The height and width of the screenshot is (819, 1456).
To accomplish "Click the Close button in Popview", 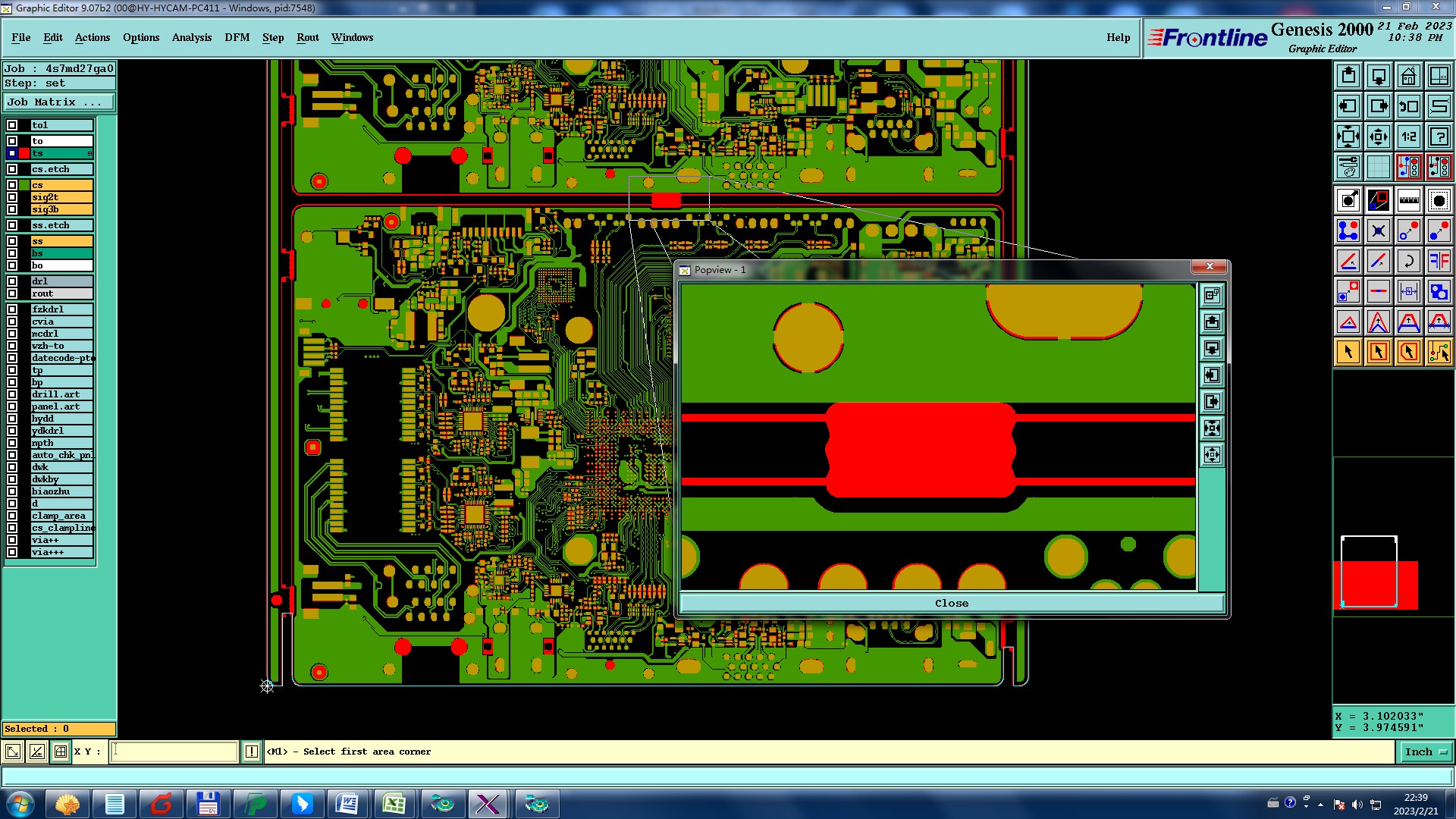I will tap(951, 603).
